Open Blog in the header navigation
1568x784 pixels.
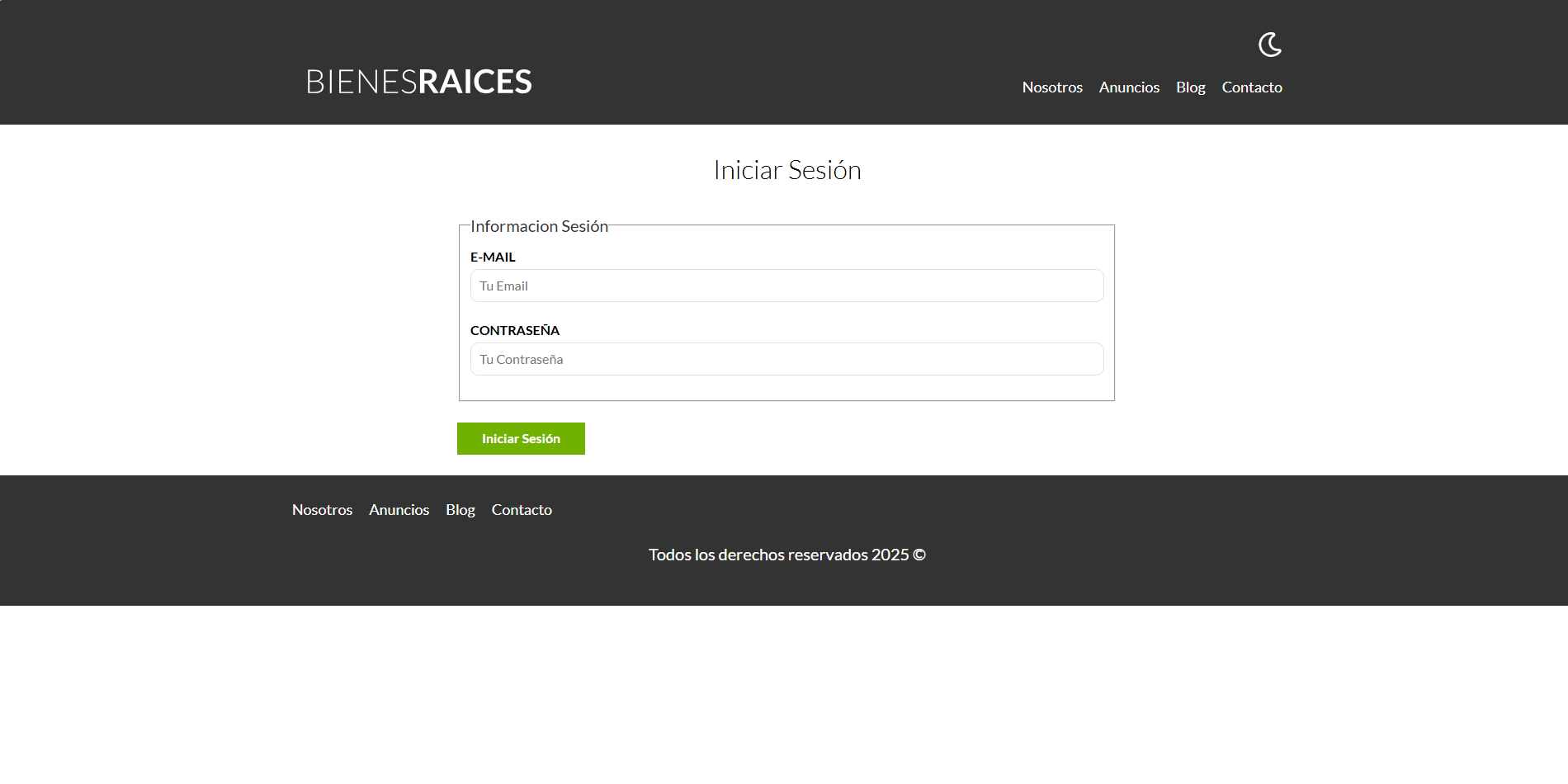click(x=1190, y=87)
